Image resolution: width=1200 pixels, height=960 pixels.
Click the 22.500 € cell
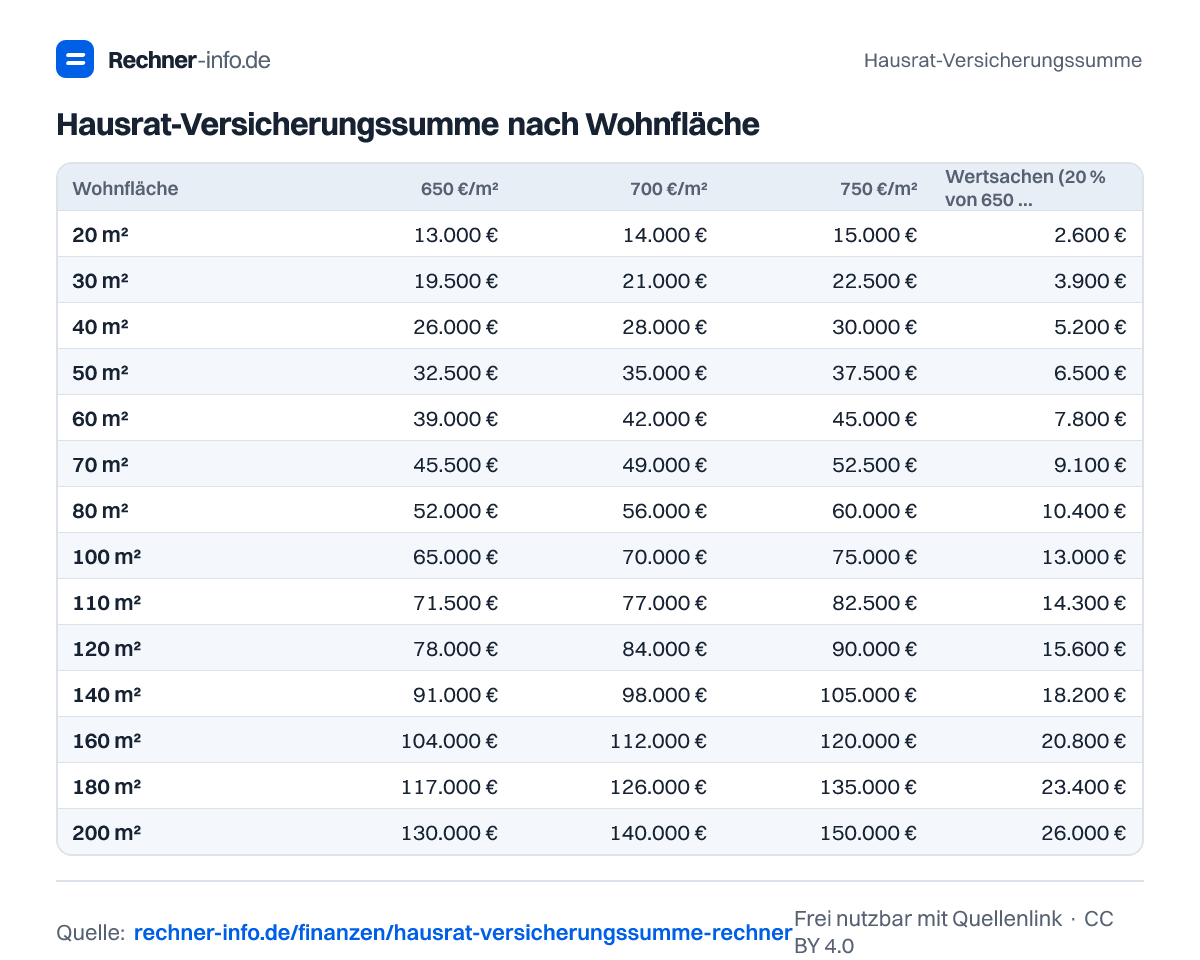tap(875, 281)
